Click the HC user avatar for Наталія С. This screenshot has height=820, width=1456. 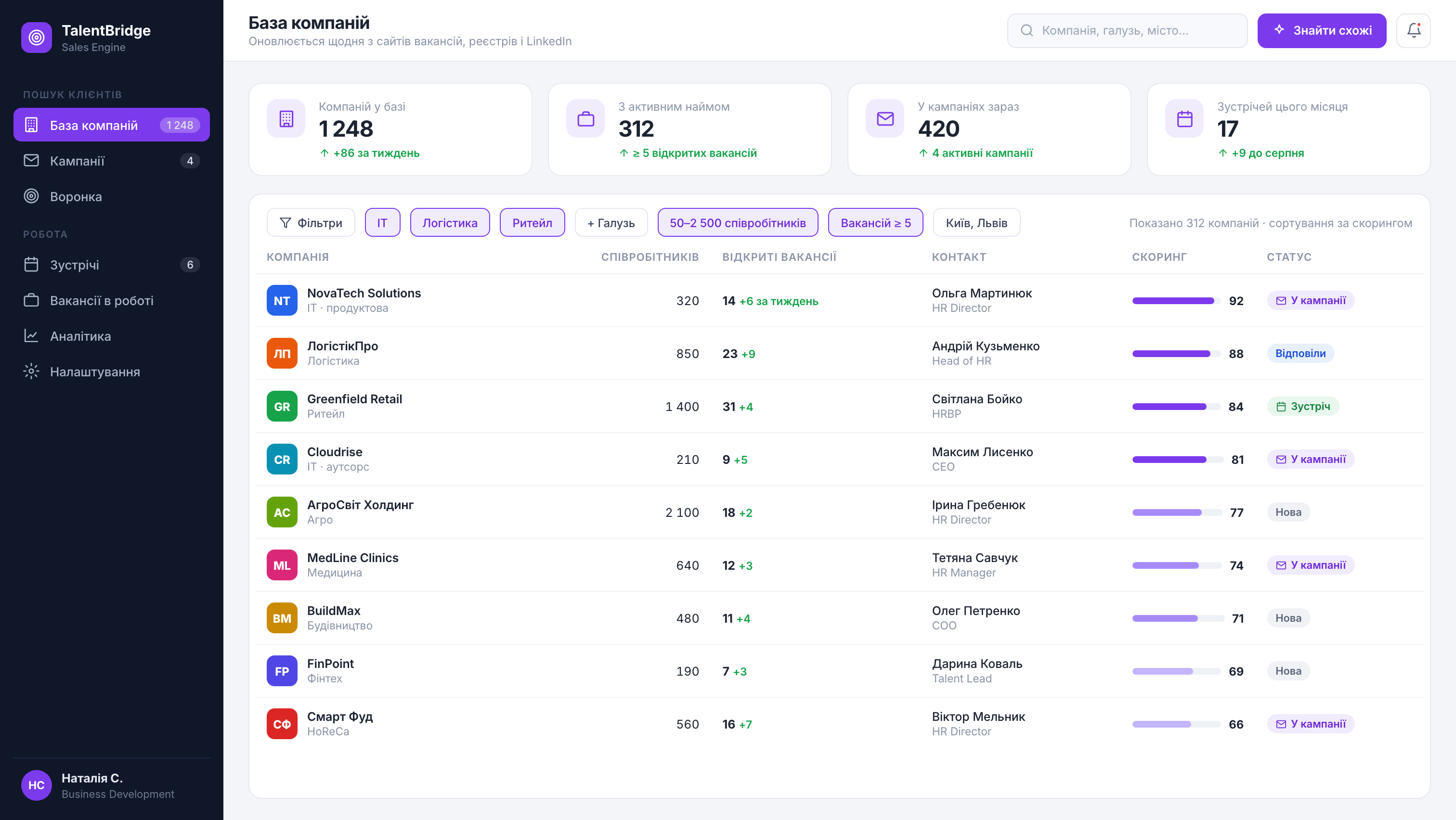pos(36,785)
